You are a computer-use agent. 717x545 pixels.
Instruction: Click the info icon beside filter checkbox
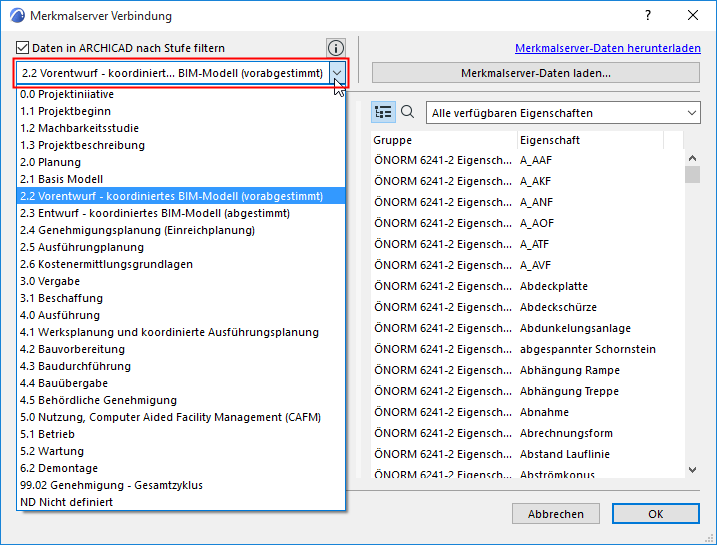[336, 48]
